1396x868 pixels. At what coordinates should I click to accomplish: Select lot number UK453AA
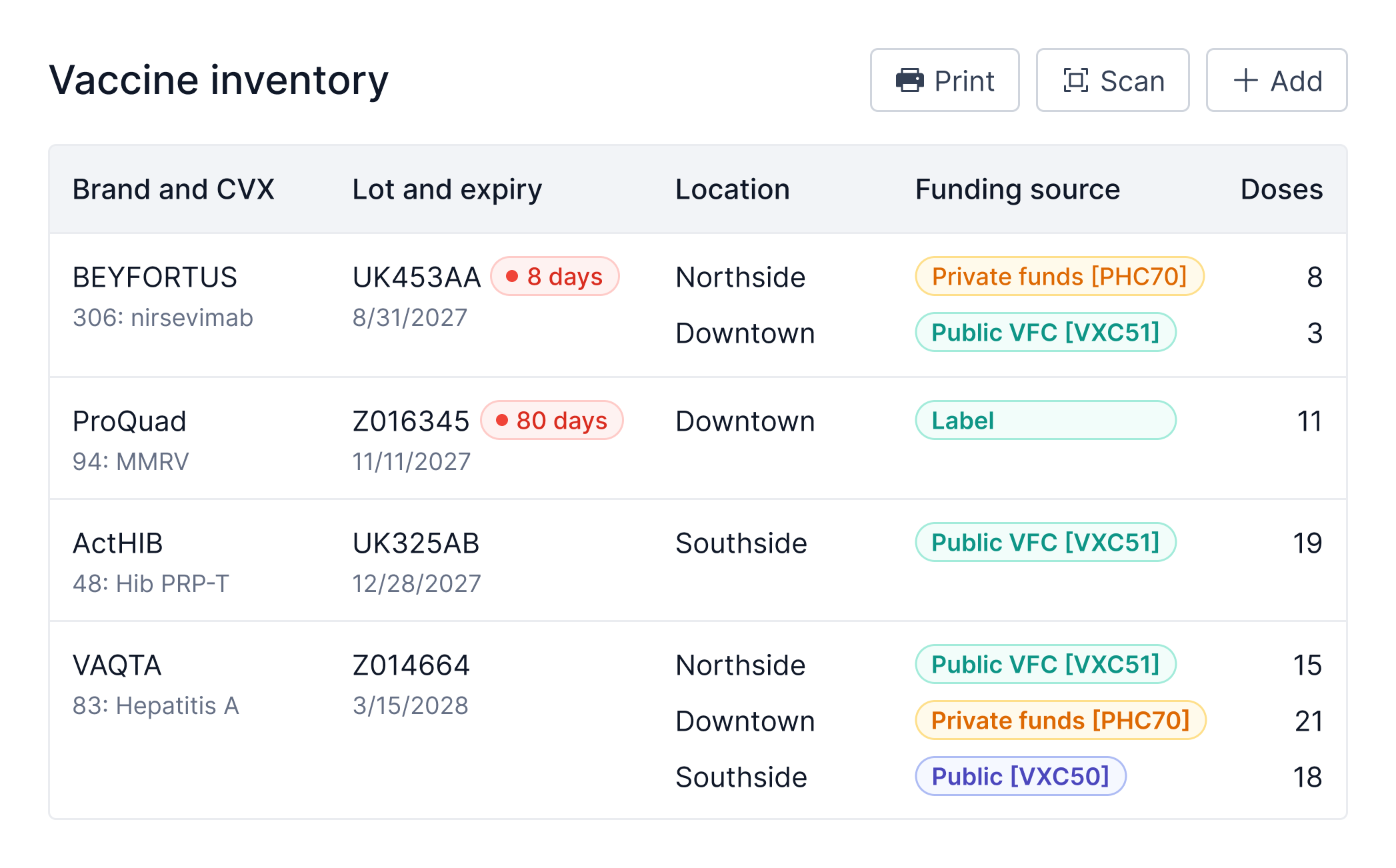[x=417, y=277]
